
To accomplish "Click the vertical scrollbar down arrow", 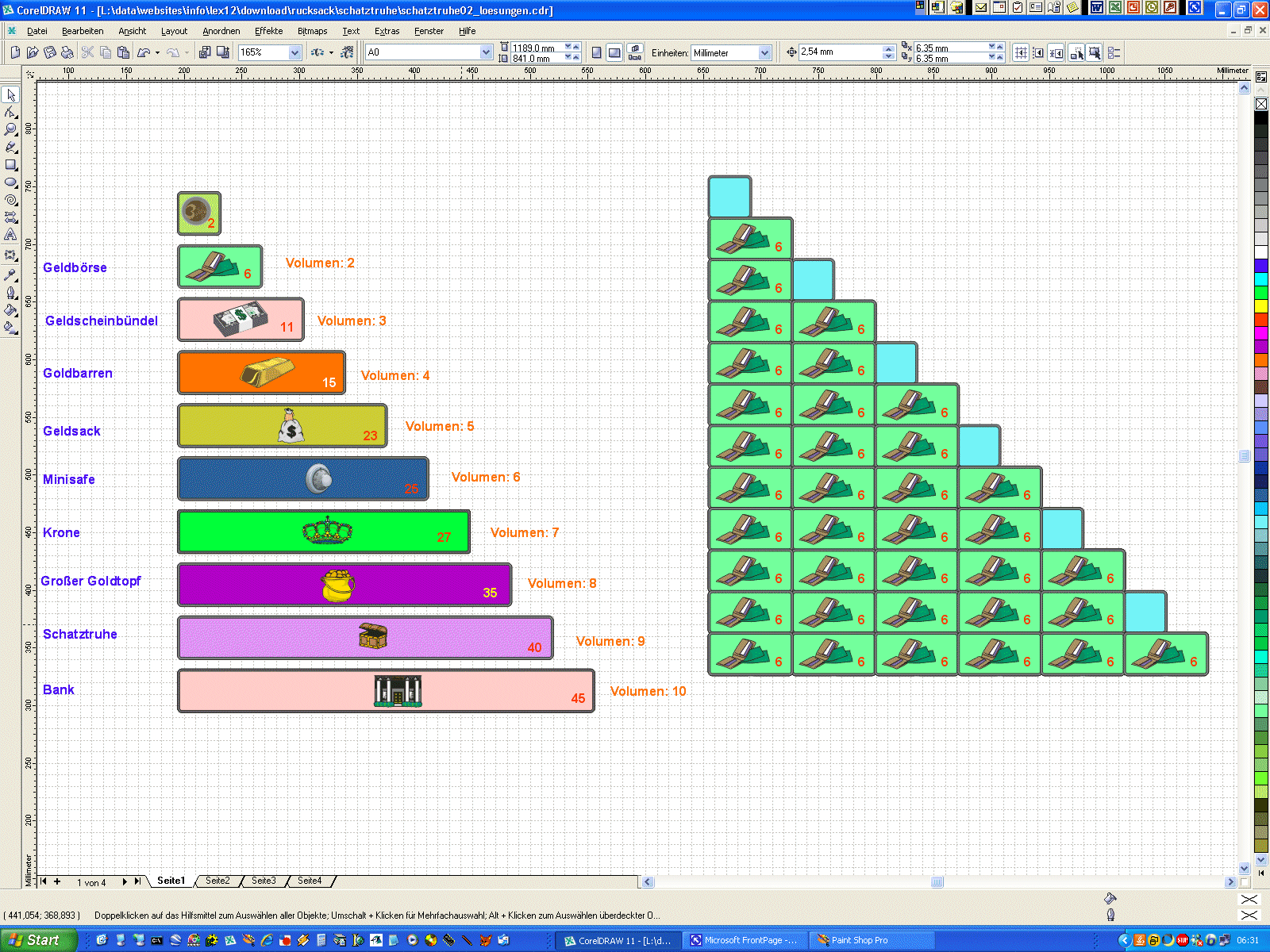I will tap(1245, 869).
